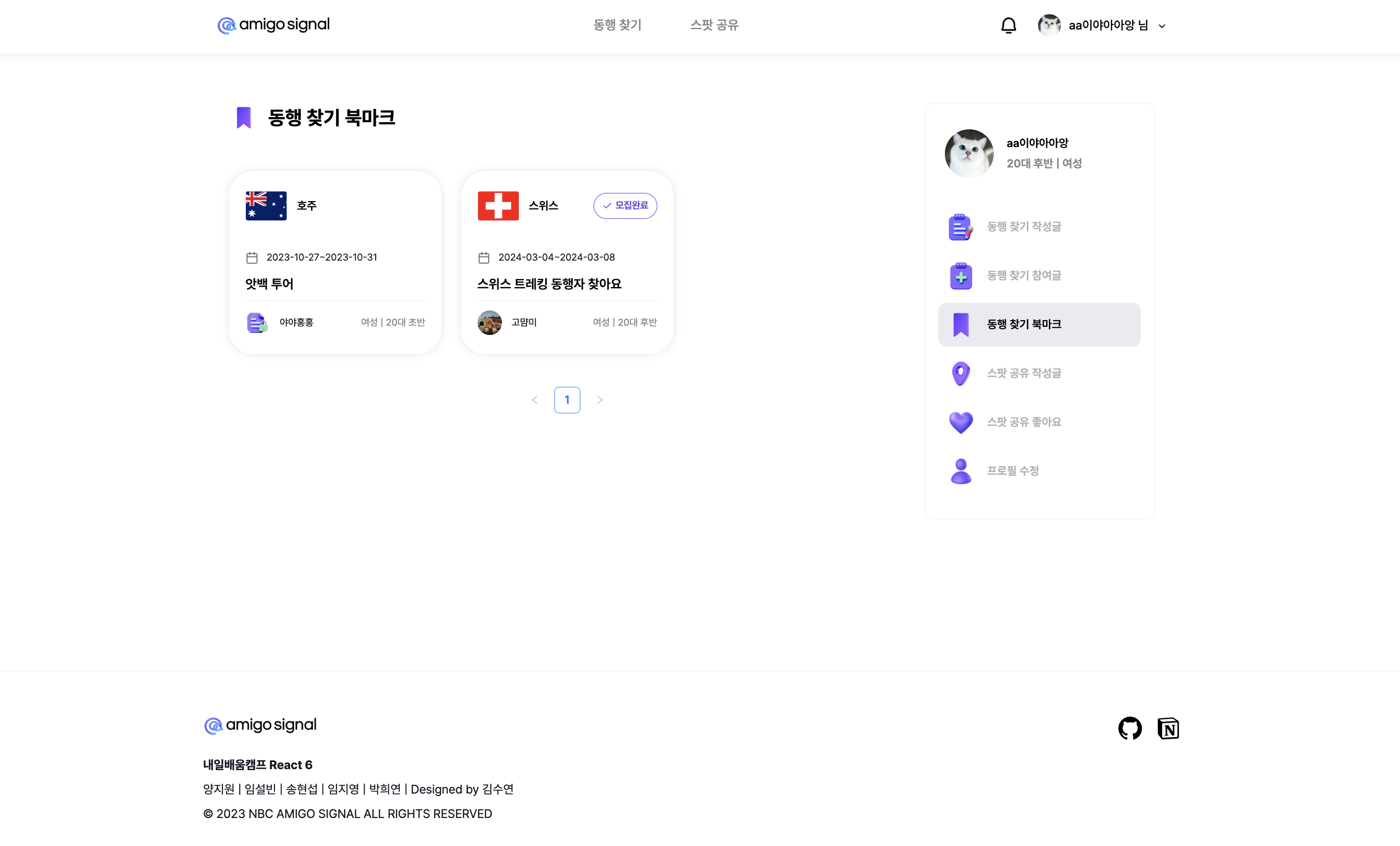
Task: Open the 동행 찾기 menu in the header
Action: 617,25
